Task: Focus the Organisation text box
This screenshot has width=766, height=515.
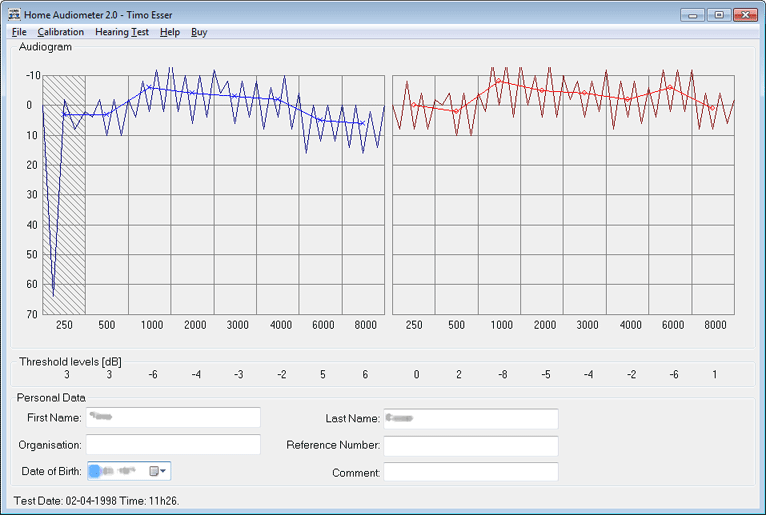Action: click(x=172, y=444)
